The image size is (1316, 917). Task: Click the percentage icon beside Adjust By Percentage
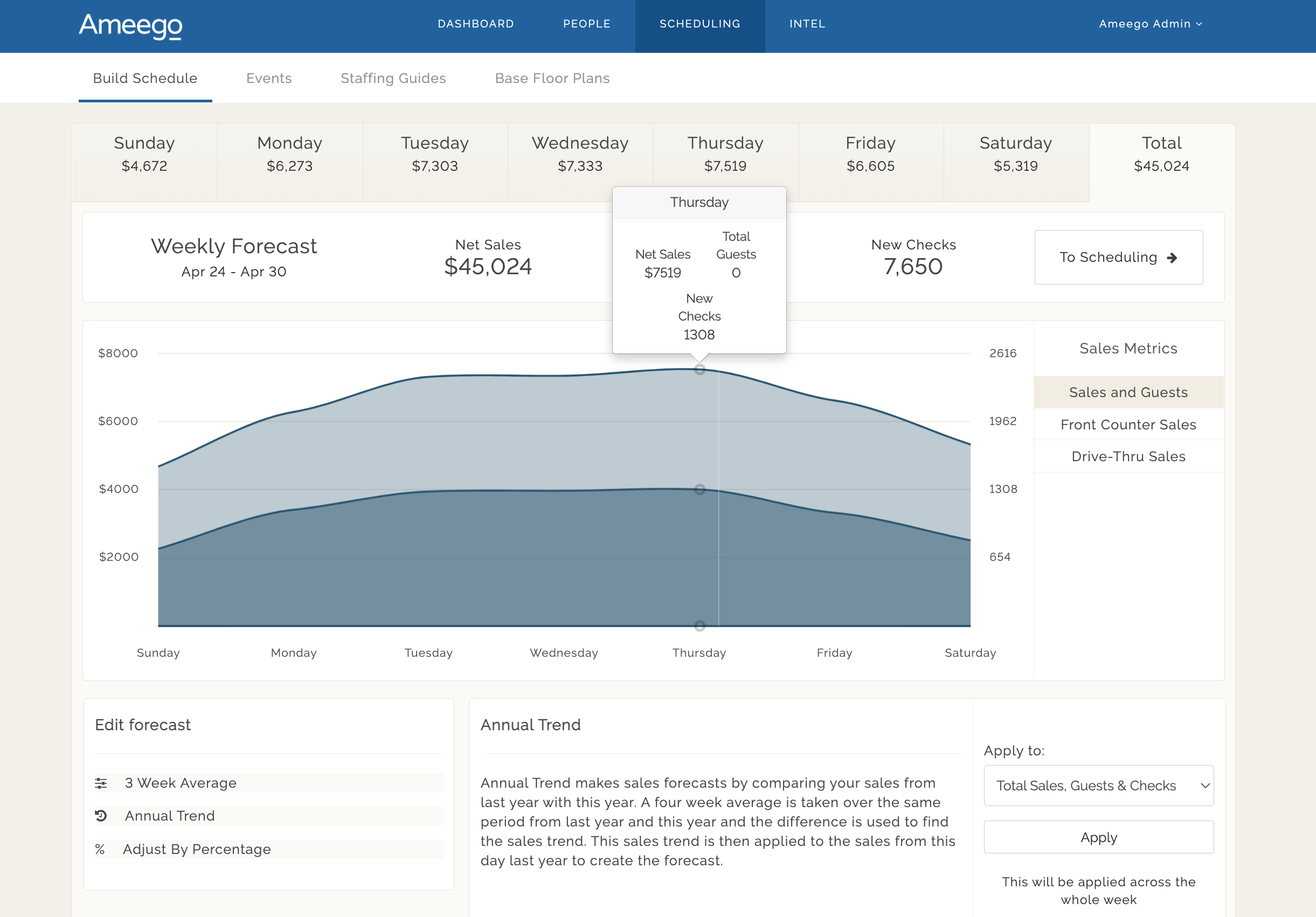pos(101,849)
